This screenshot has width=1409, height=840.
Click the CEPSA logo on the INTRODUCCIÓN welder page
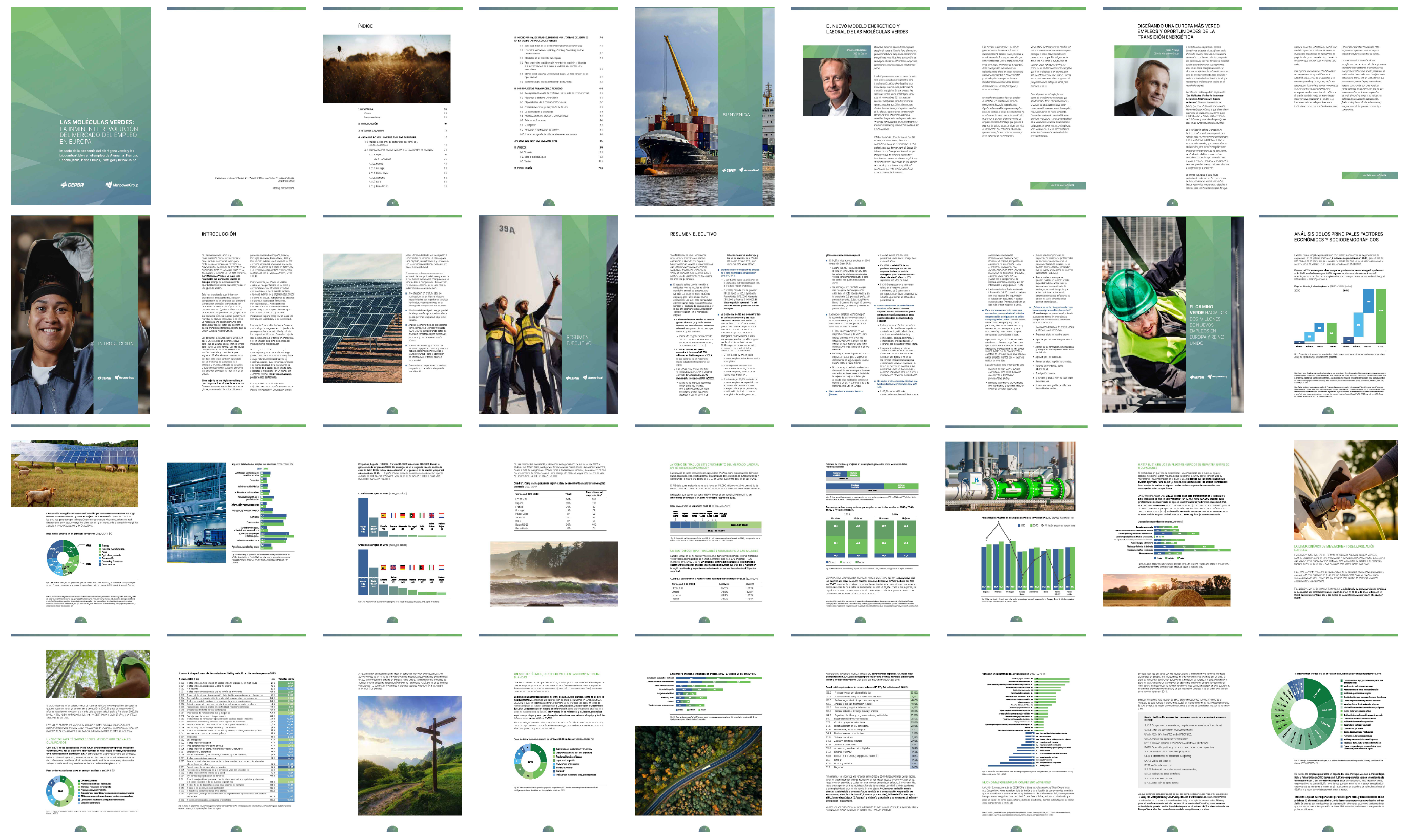coord(104,377)
